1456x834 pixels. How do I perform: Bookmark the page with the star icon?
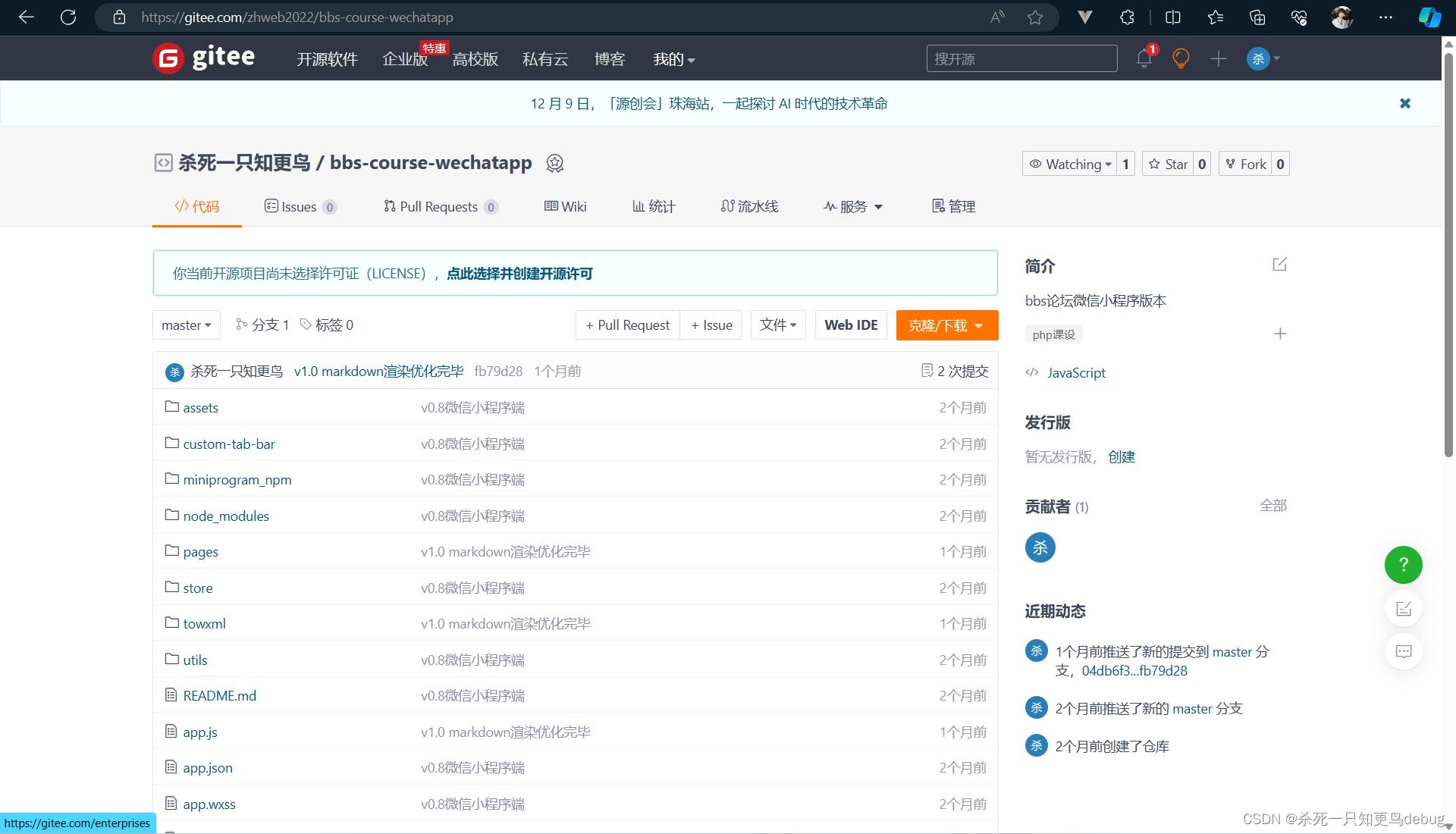1035,17
